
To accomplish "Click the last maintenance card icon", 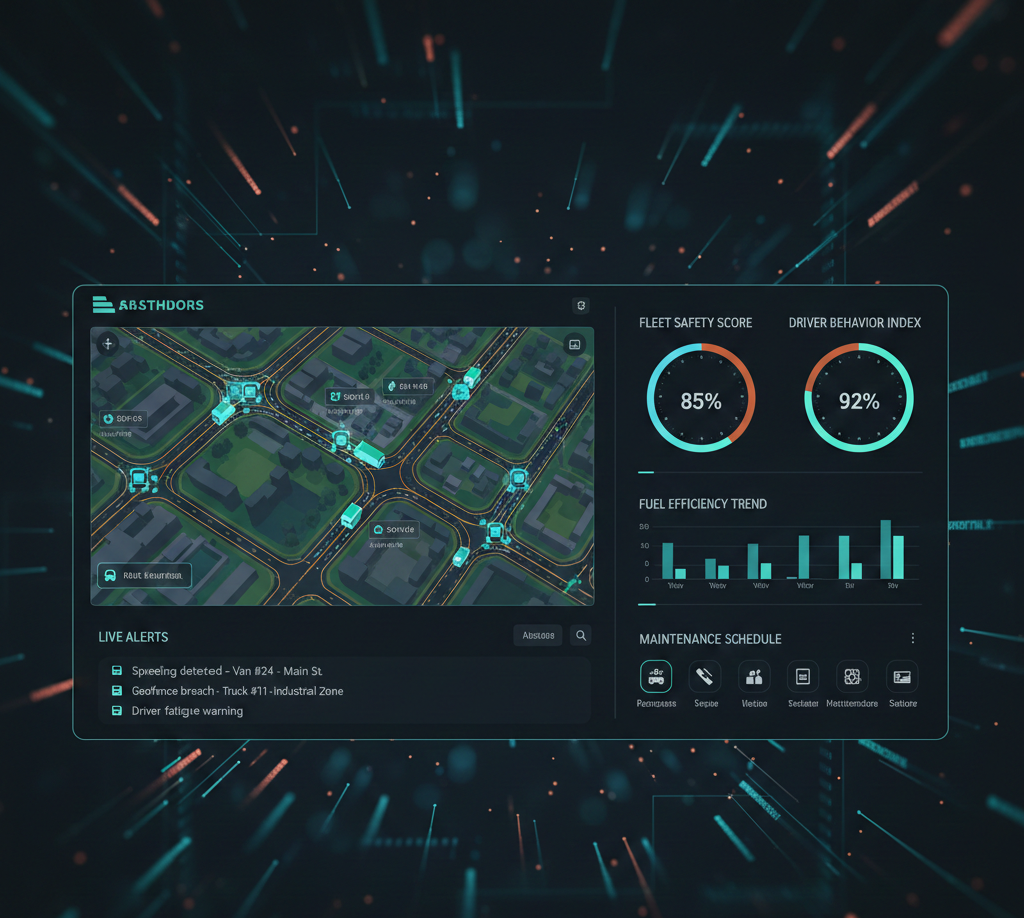I will [902, 677].
